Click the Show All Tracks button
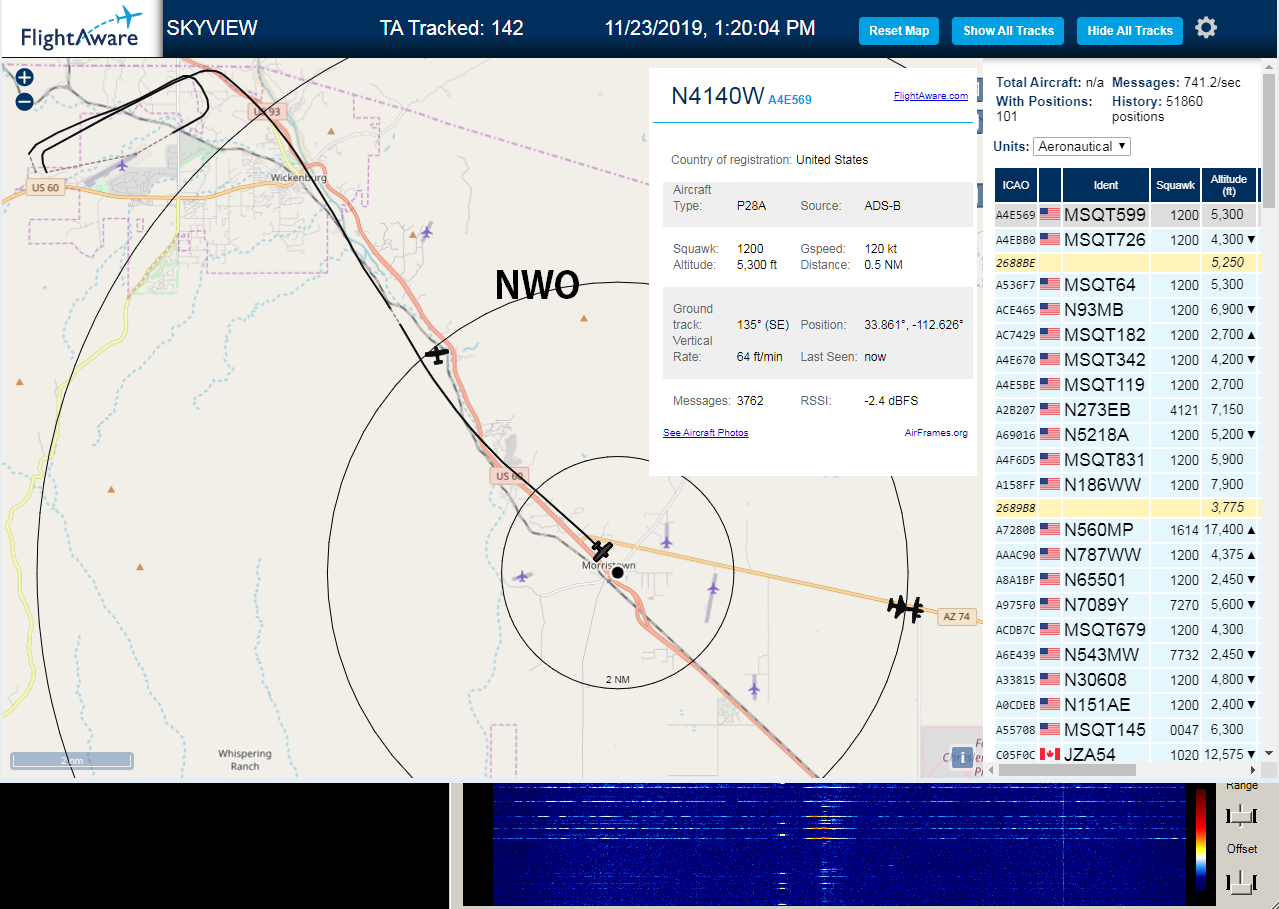Viewport: 1279px width, 909px height. pyautogui.click(x=1008, y=31)
